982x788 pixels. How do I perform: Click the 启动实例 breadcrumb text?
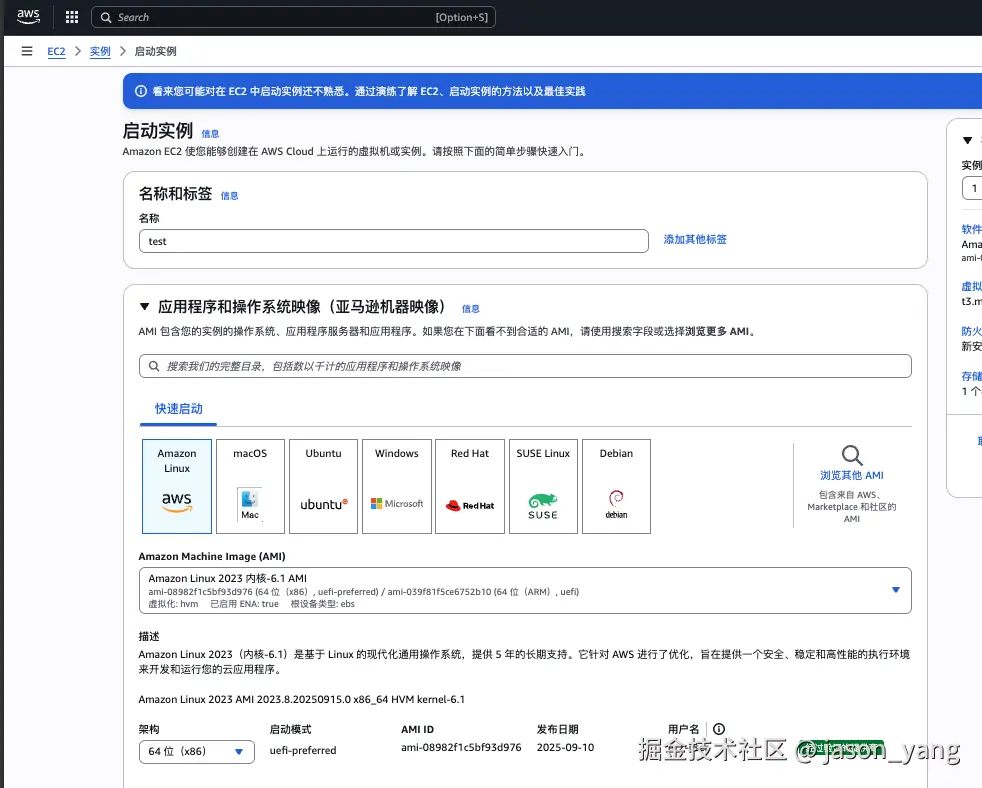155,51
